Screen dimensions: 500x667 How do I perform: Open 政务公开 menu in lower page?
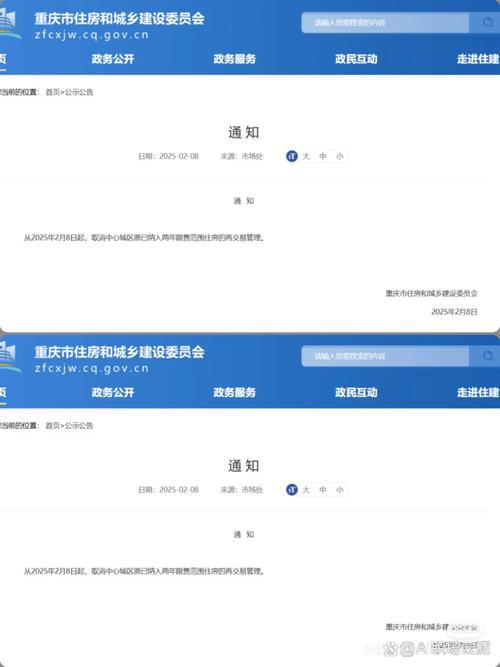tap(113, 392)
